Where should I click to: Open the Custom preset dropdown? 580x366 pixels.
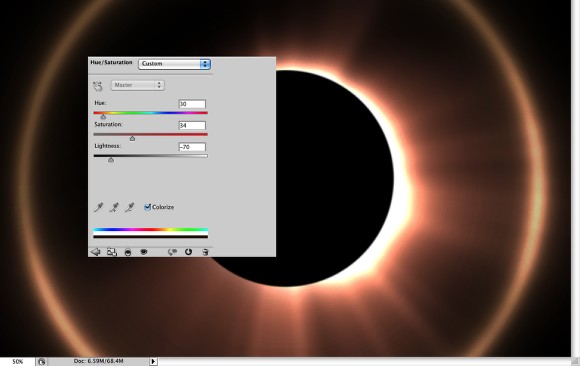(x=175, y=64)
